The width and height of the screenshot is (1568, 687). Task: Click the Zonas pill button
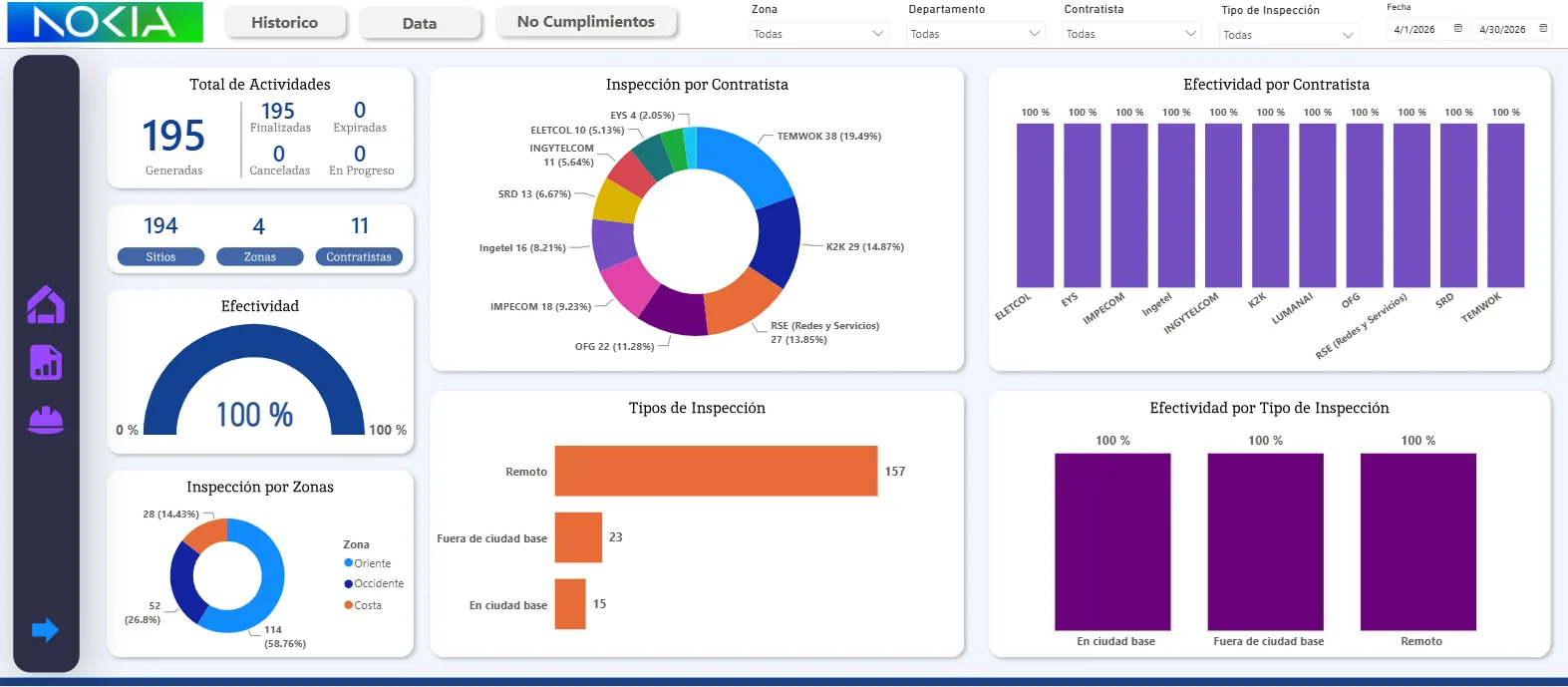[260, 257]
